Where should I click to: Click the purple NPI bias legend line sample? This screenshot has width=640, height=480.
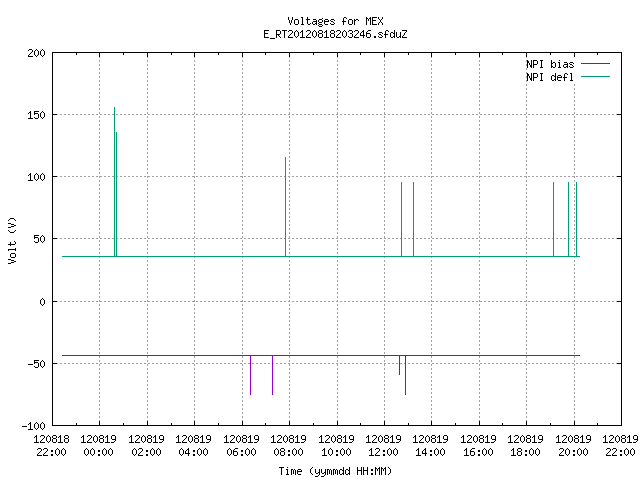(596, 64)
